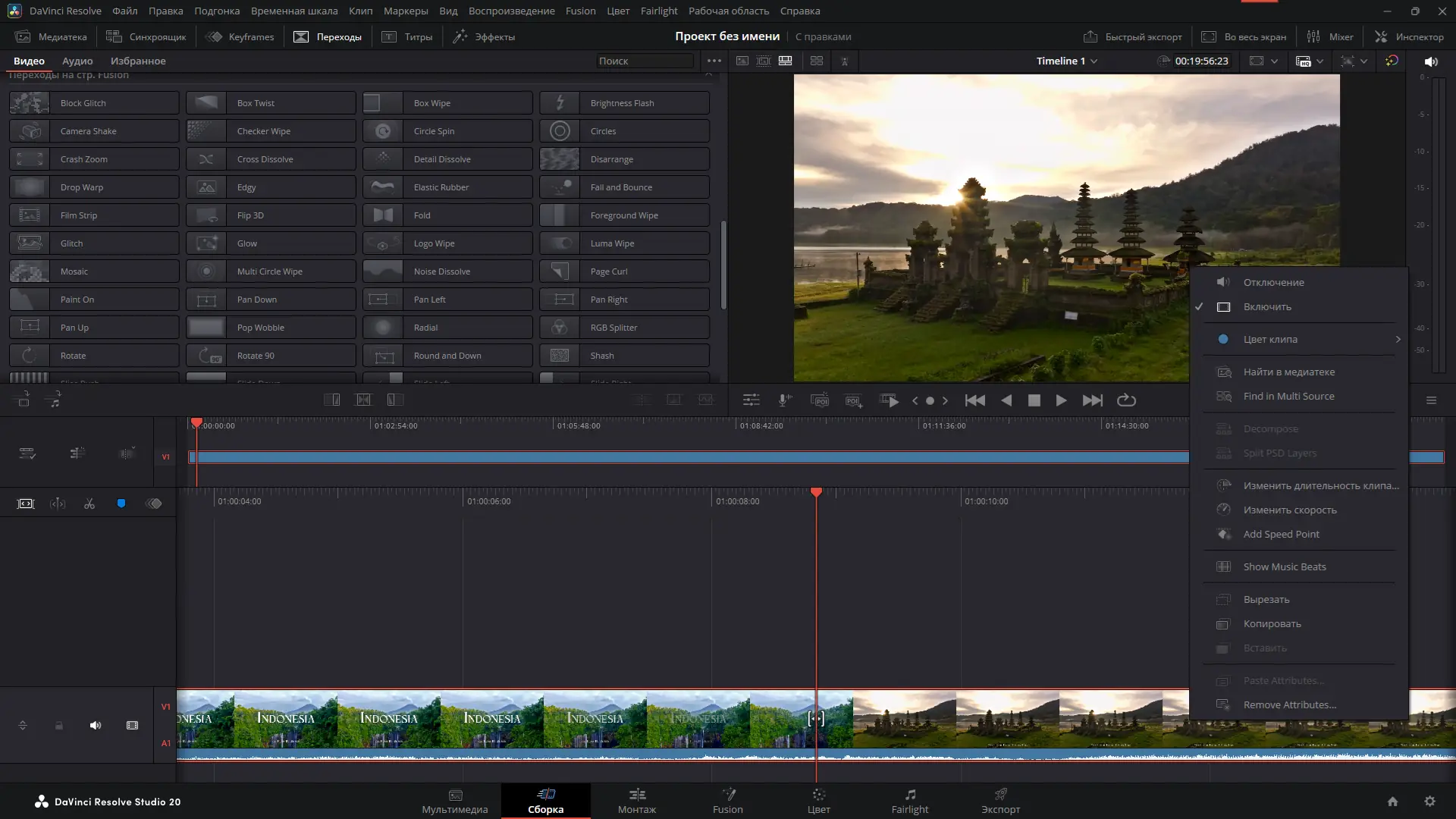The height and width of the screenshot is (819, 1456).
Task: Open the Fairlight menu in the menu bar
Action: click(x=658, y=11)
